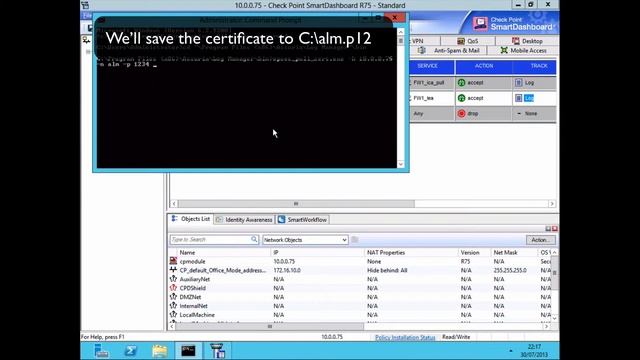Click accept icon in the FW1_lea rule
This screenshot has width=640, height=360.
462,98
